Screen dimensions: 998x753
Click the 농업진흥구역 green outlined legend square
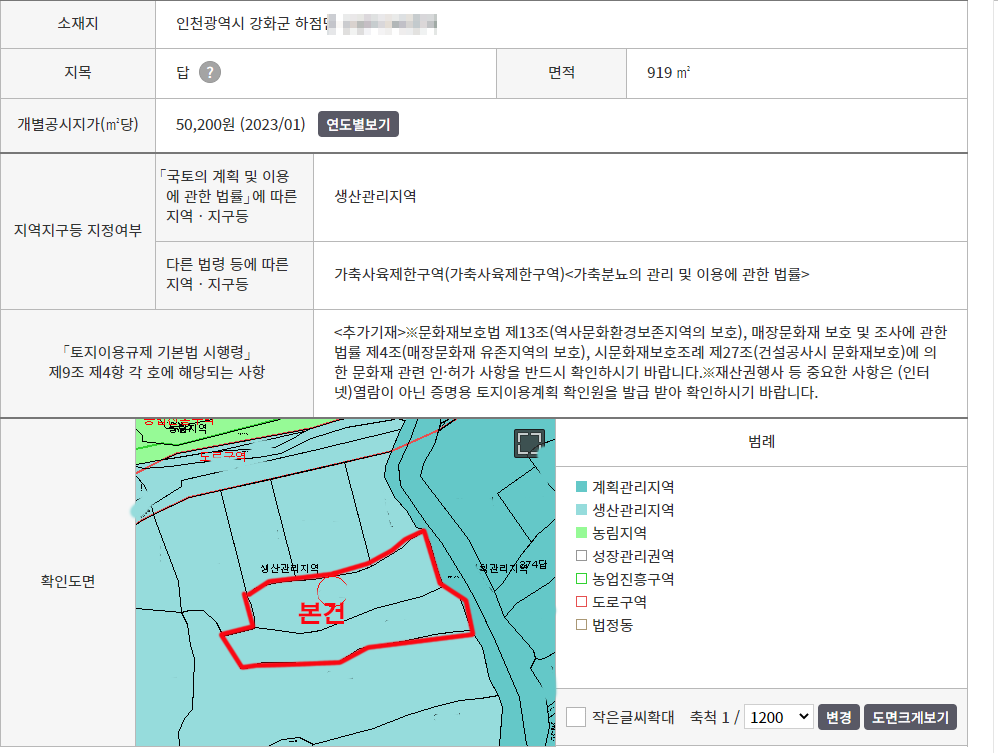[x=581, y=579]
